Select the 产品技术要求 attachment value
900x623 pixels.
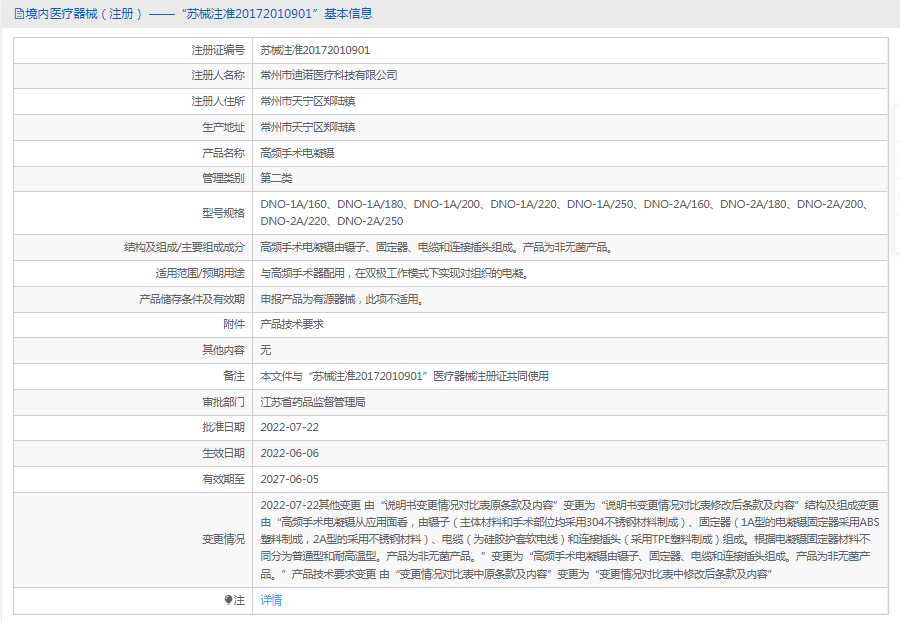pos(292,324)
